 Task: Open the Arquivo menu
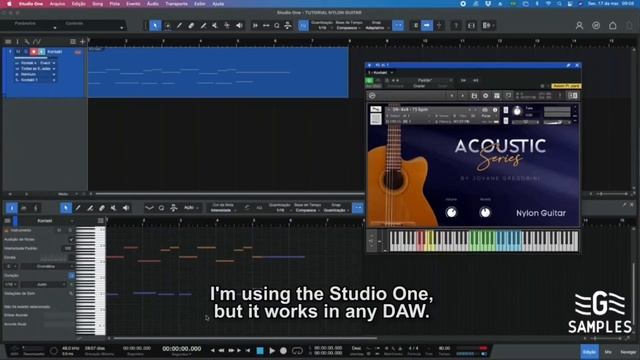[57, 4]
